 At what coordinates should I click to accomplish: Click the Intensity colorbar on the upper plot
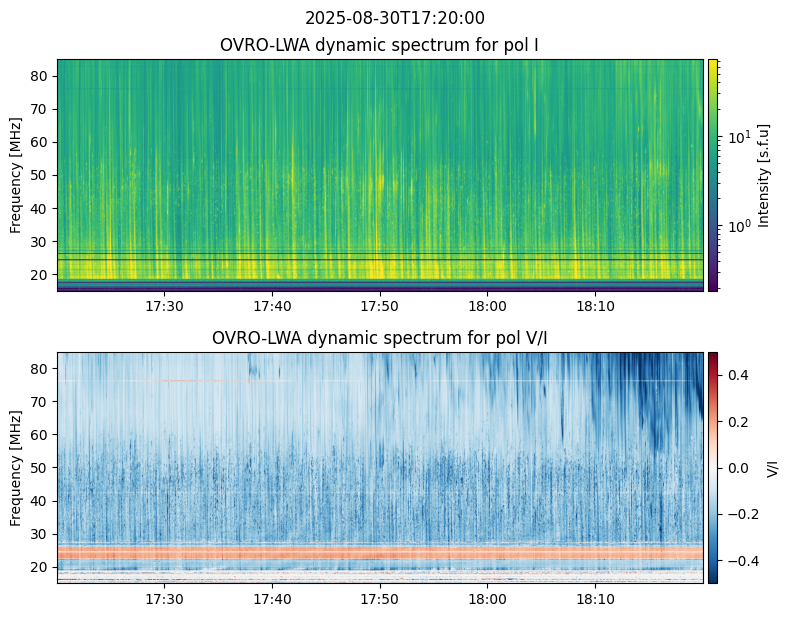click(x=713, y=175)
